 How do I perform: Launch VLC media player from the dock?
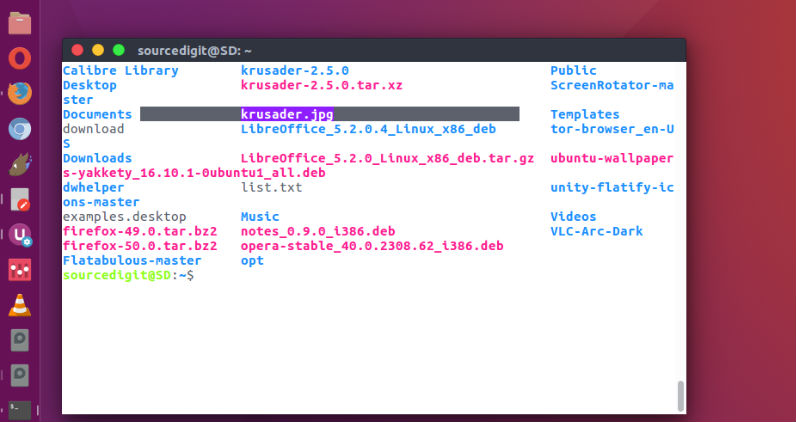coord(20,305)
